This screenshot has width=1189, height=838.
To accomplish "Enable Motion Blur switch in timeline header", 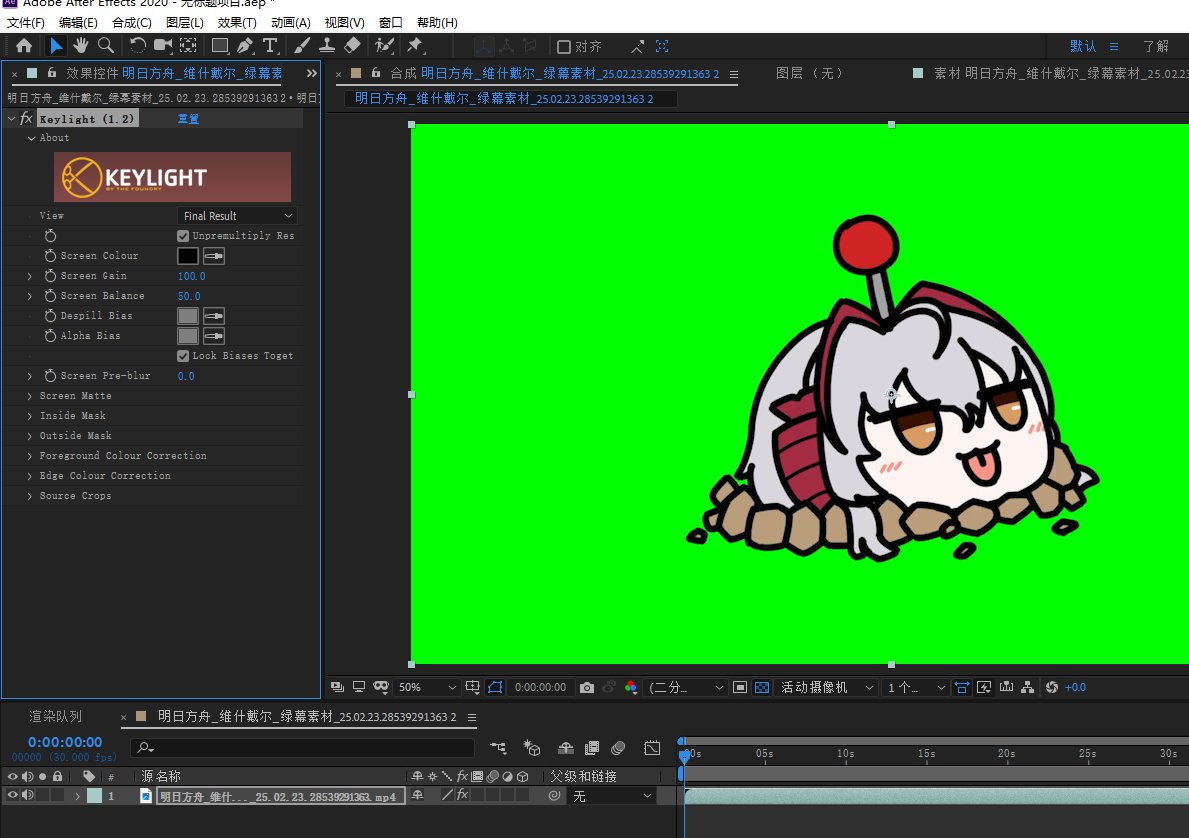I will point(618,749).
